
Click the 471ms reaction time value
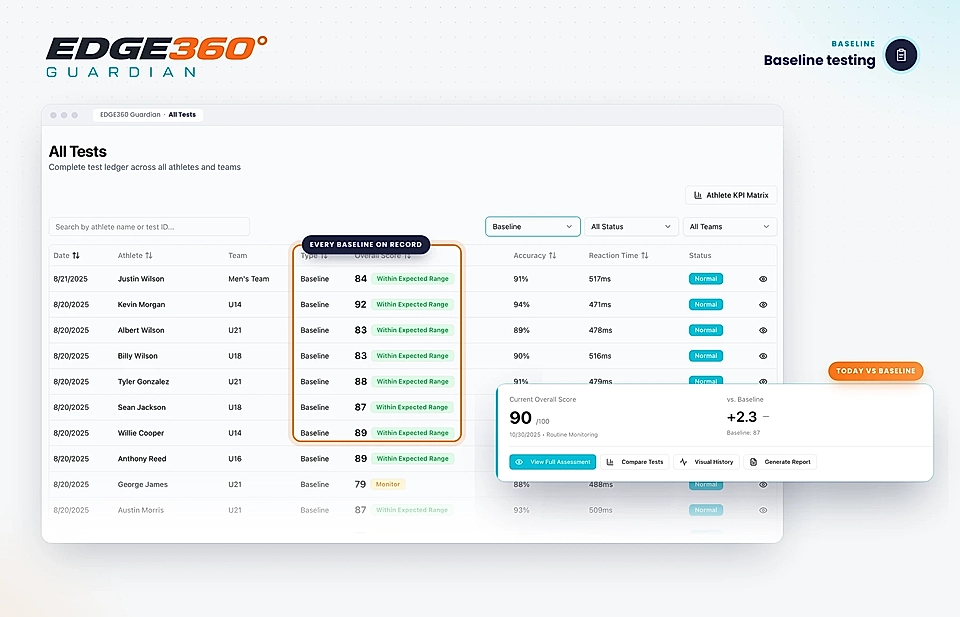pos(600,304)
